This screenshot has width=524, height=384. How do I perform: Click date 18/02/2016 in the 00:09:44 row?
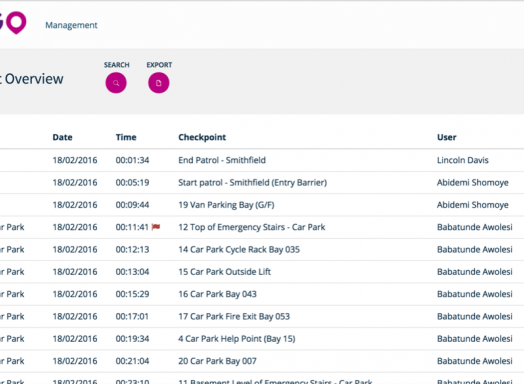tap(75, 205)
